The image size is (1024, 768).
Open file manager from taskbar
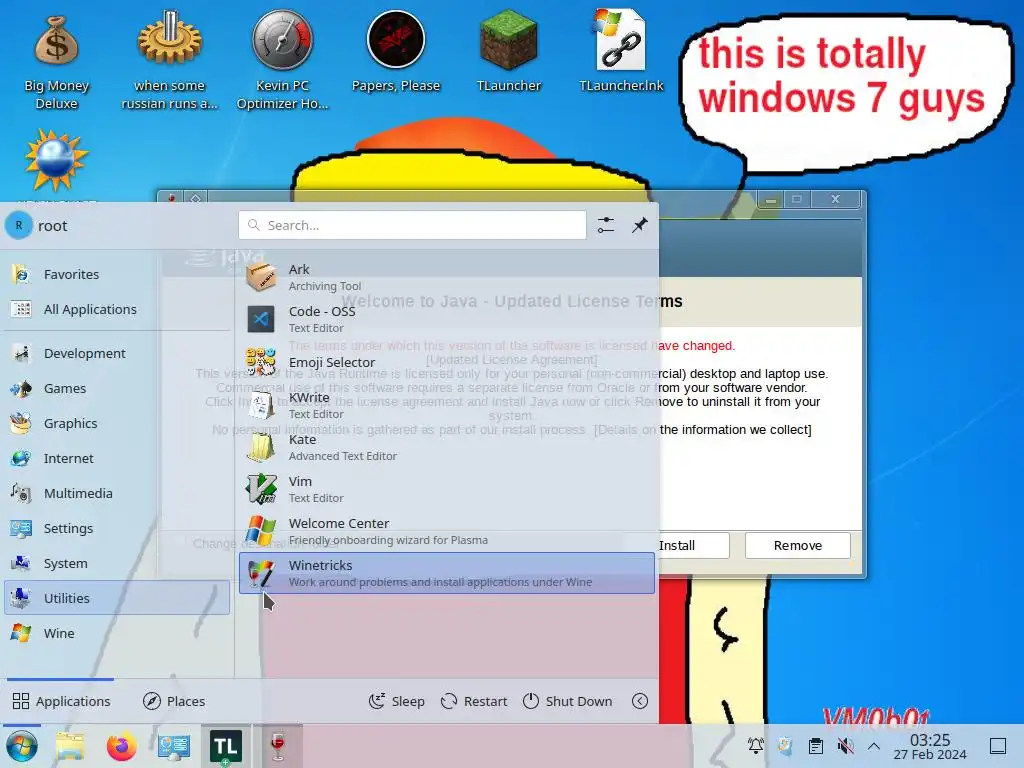pyautogui.click(x=70, y=746)
